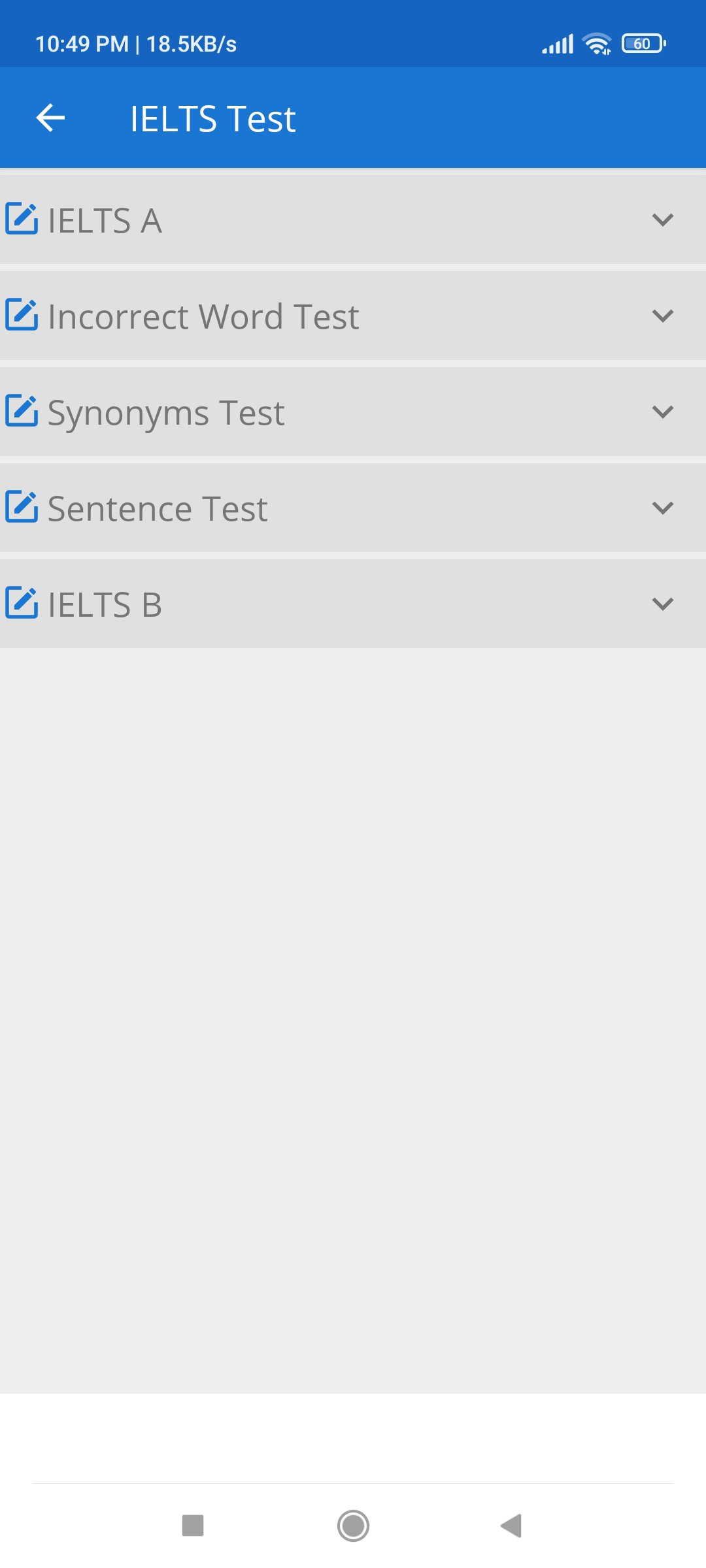The width and height of the screenshot is (706, 1568).
Task: Tap the Android home circle button
Action: coord(353,1526)
